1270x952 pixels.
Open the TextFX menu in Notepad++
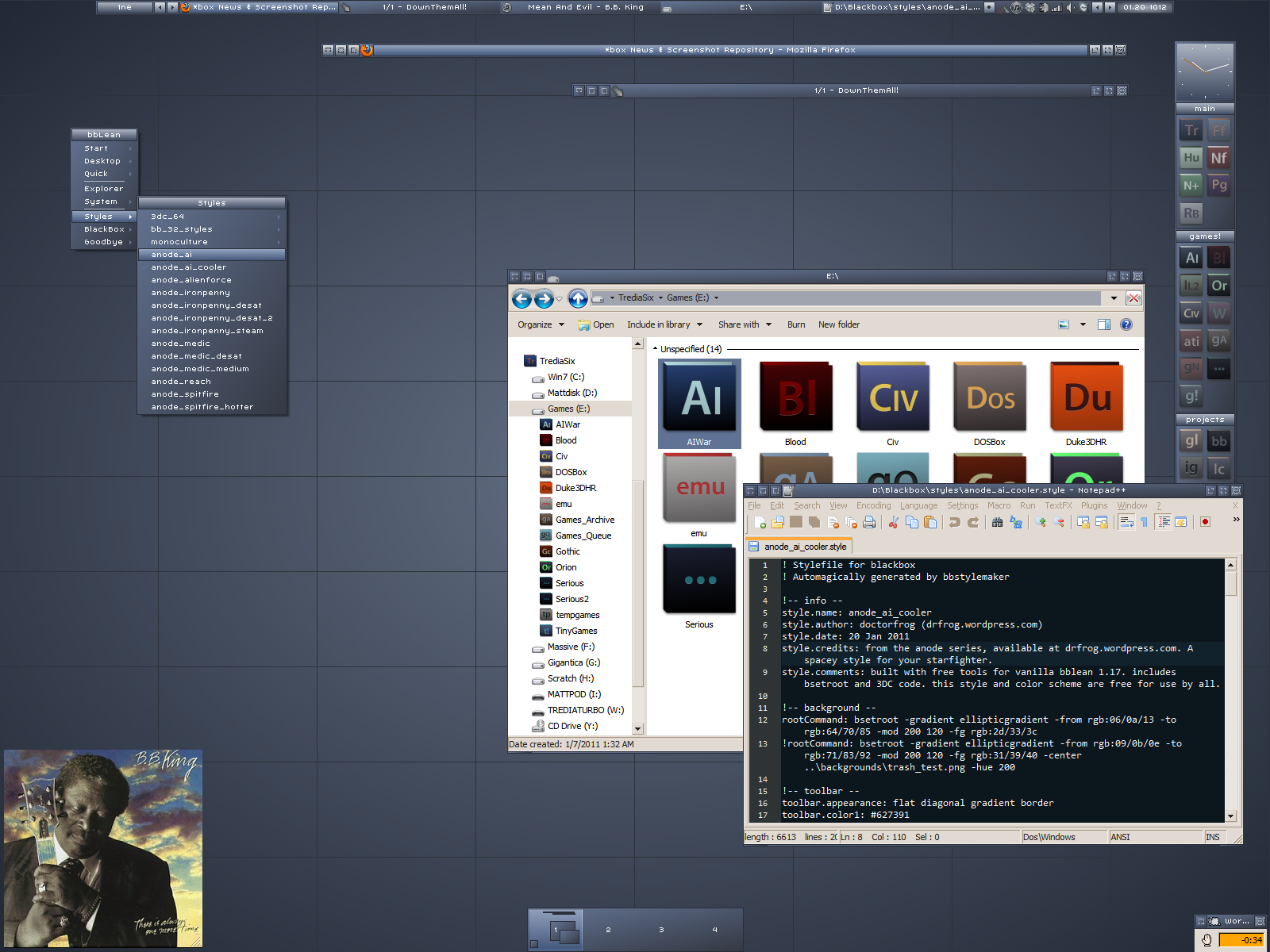click(1058, 505)
